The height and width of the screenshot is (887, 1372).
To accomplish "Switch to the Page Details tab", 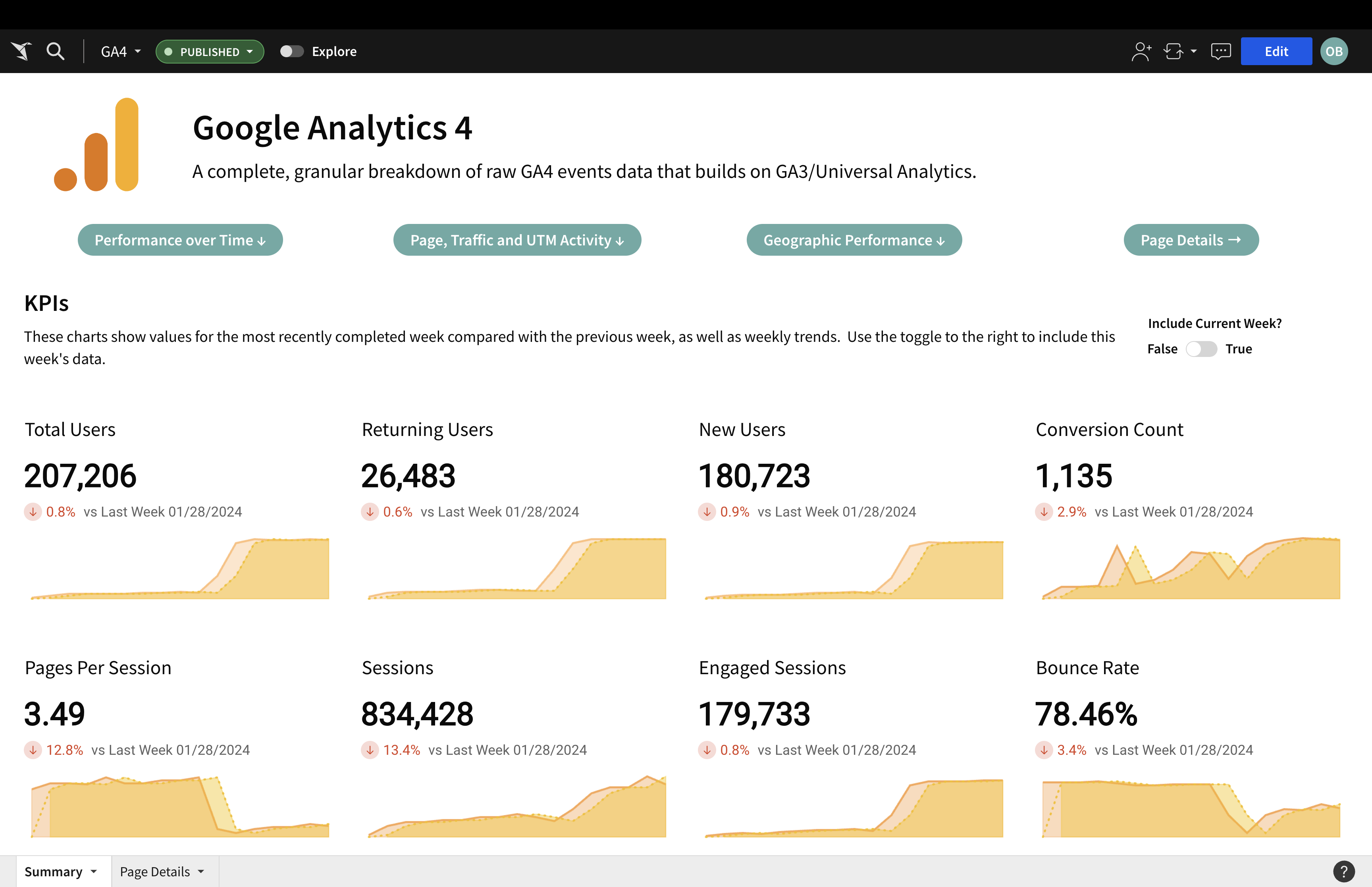I will point(155,872).
